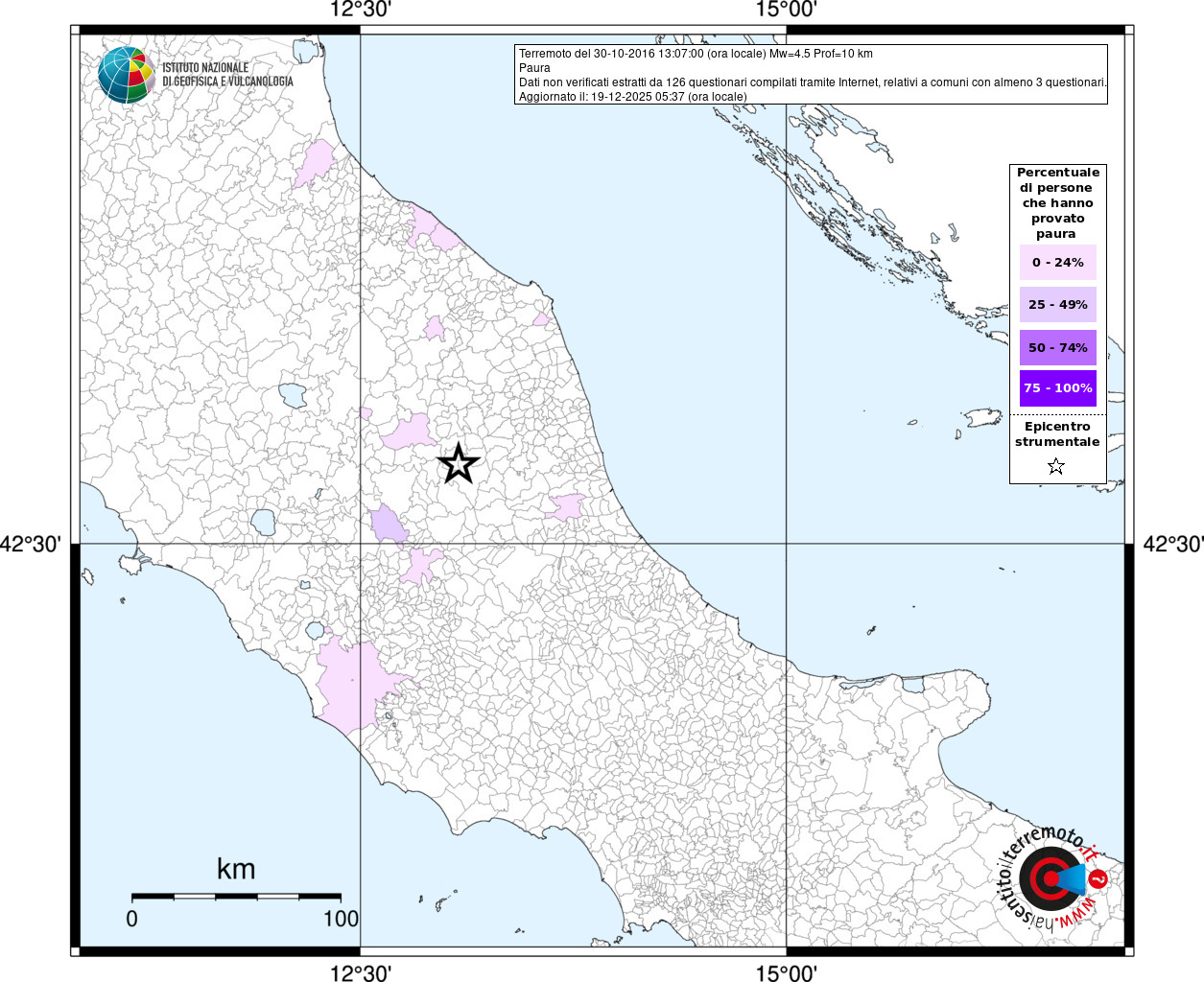1204x982 pixels.
Task: Select the 0 - 24% legend swatch
Action: (x=1057, y=263)
